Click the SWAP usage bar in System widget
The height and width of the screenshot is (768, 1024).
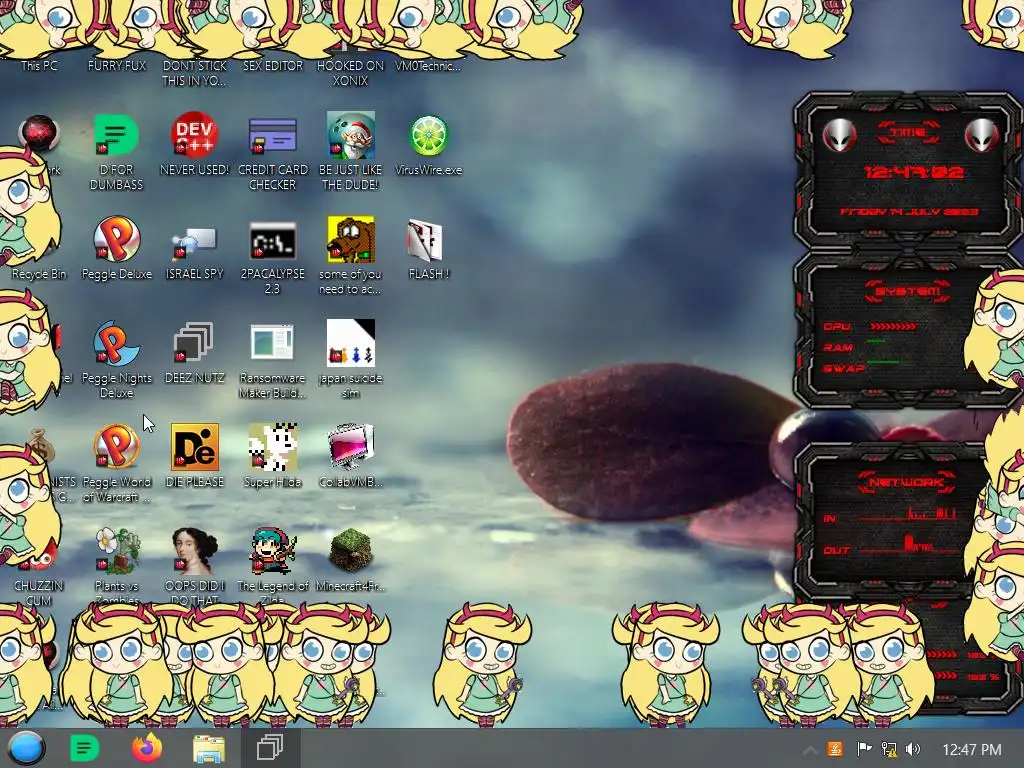pos(883,362)
